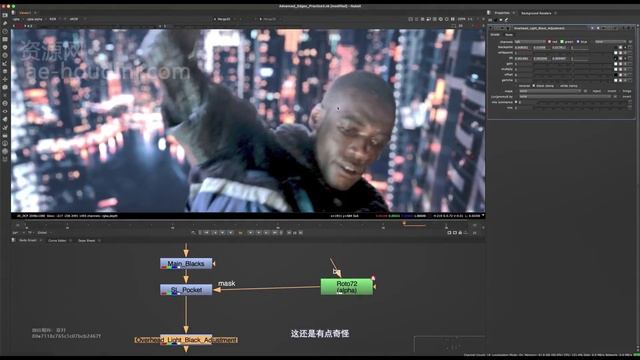The image size is (640, 360).
Task: Open the Channel nodes menu in left toolbar
Action: click(5, 39)
